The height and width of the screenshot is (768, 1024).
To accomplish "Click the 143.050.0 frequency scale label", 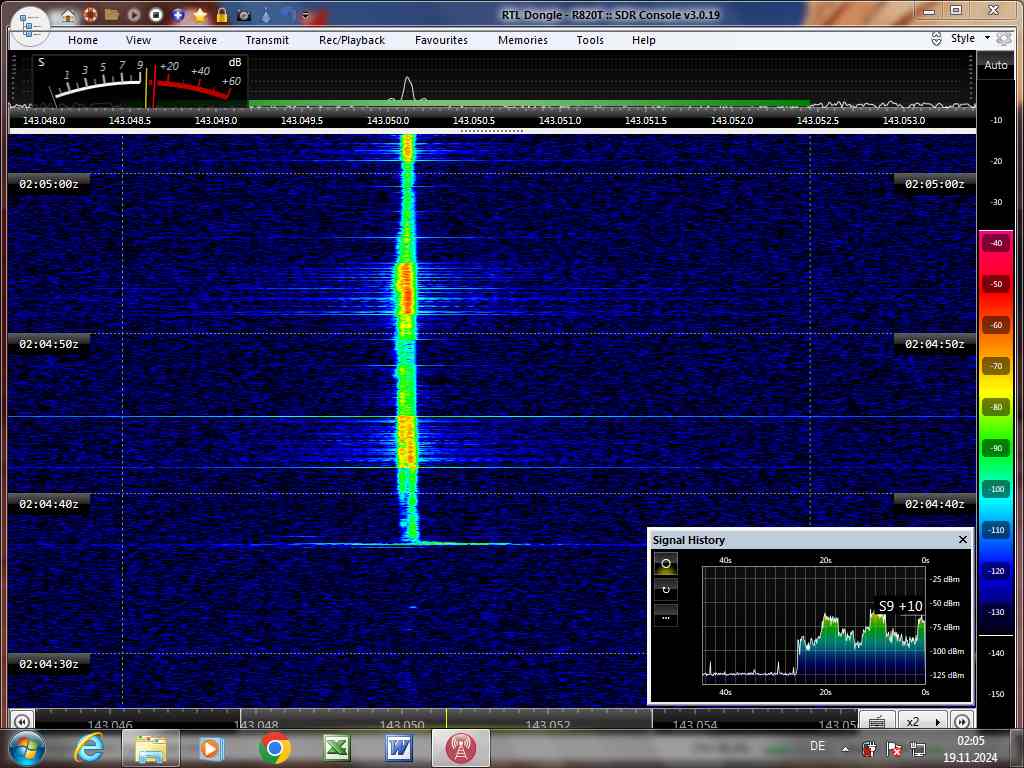I will [x=388, y=120].
